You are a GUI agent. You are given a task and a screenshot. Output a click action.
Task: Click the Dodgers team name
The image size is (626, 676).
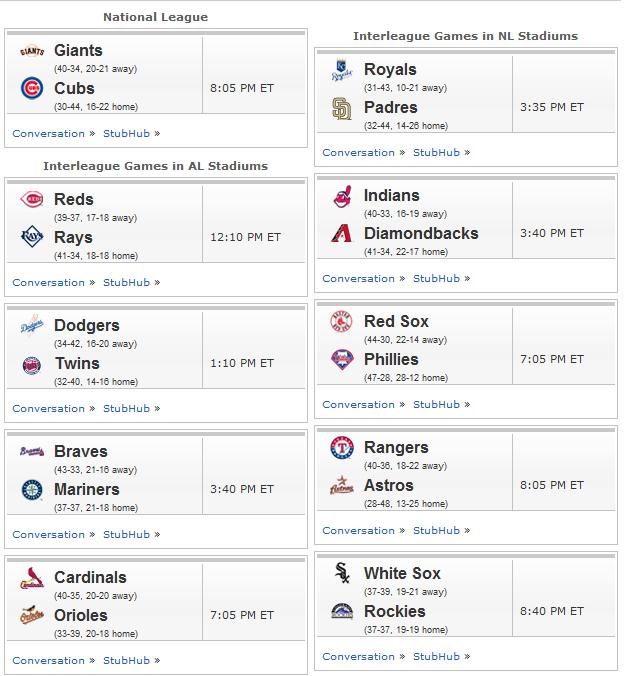[87, 325]
